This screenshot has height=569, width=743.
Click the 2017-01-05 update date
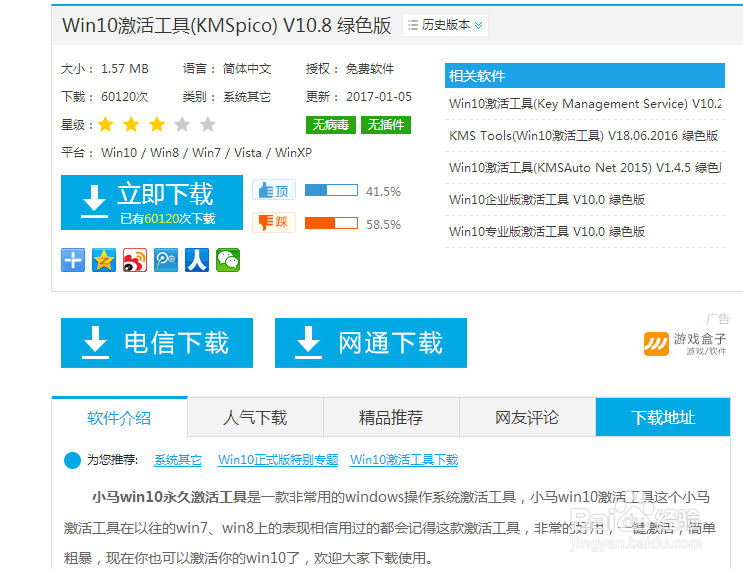(379, 97)
